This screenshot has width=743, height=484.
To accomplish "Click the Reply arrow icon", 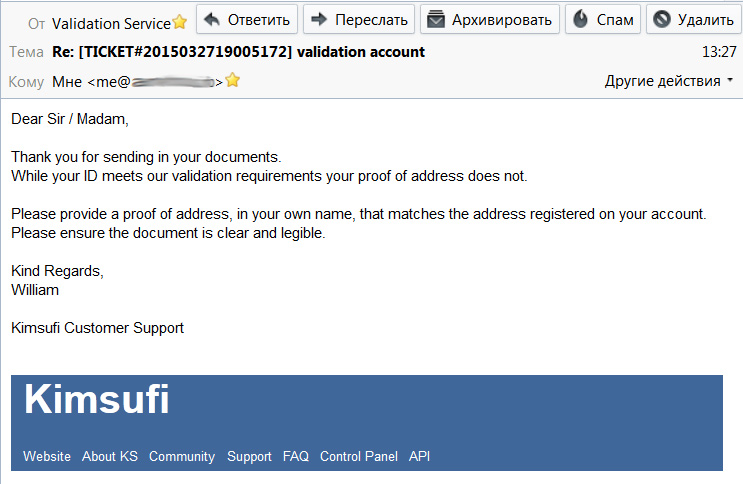I will [x=211, y=19].
